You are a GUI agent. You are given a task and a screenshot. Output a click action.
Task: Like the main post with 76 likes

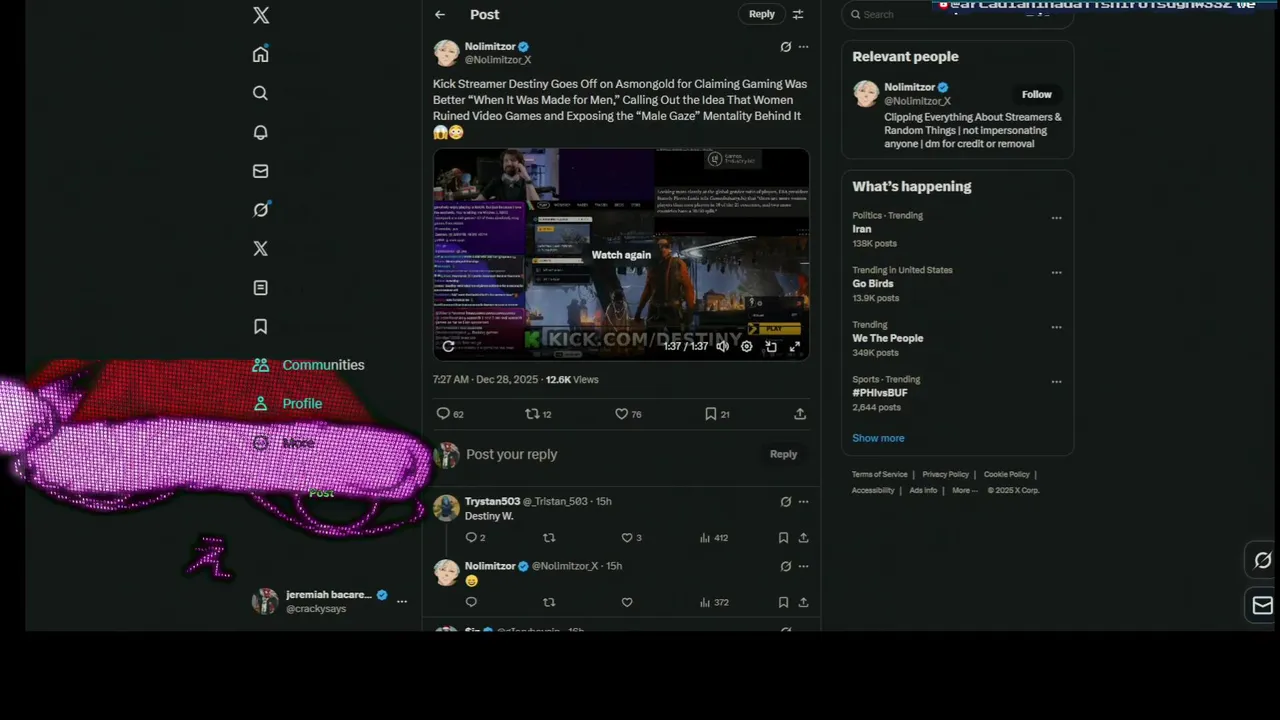tap(628, 414)
